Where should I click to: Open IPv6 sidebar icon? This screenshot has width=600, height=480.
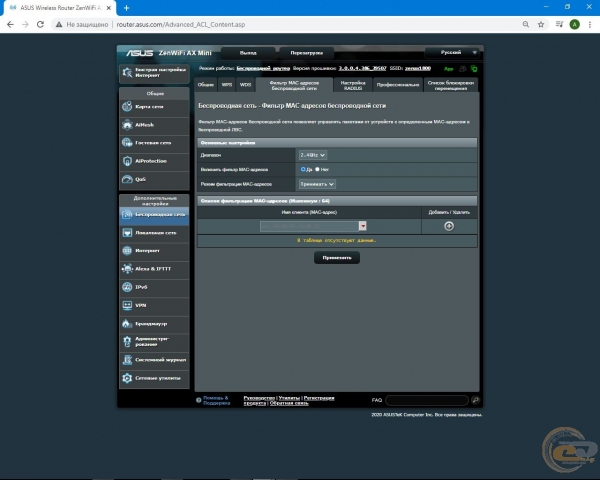click(127, 287)
